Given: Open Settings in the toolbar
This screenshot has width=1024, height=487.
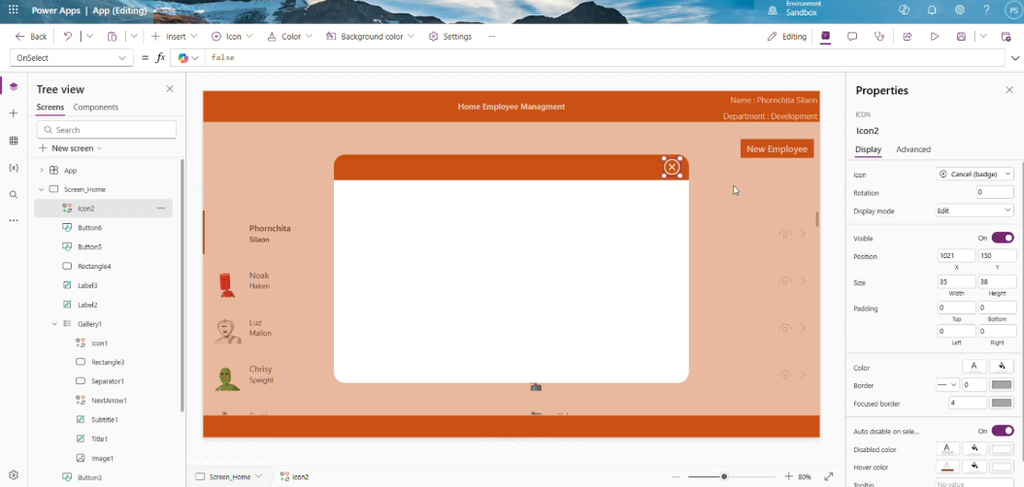Looking at the screenshot, I should click(450, 37).
